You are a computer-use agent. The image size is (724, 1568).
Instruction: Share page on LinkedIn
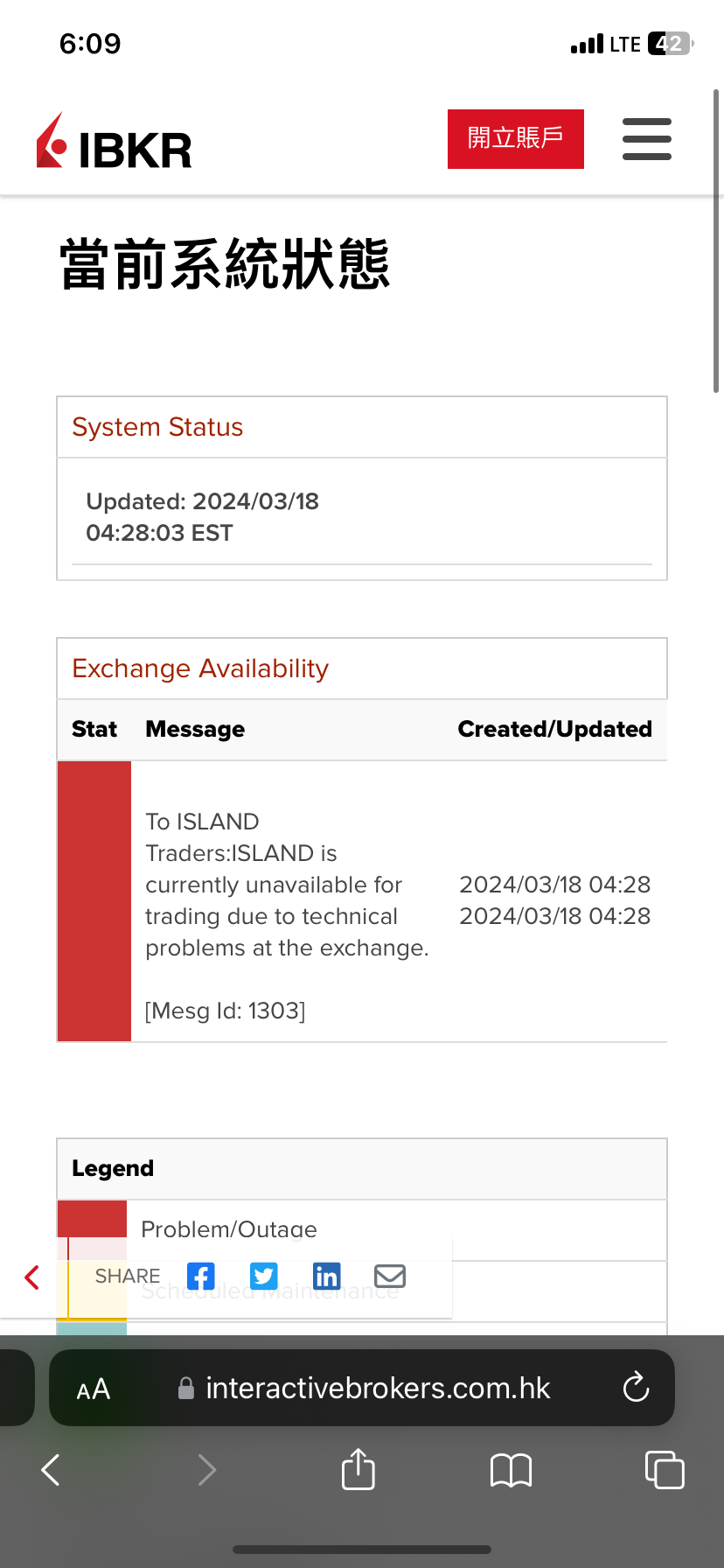326,1276
